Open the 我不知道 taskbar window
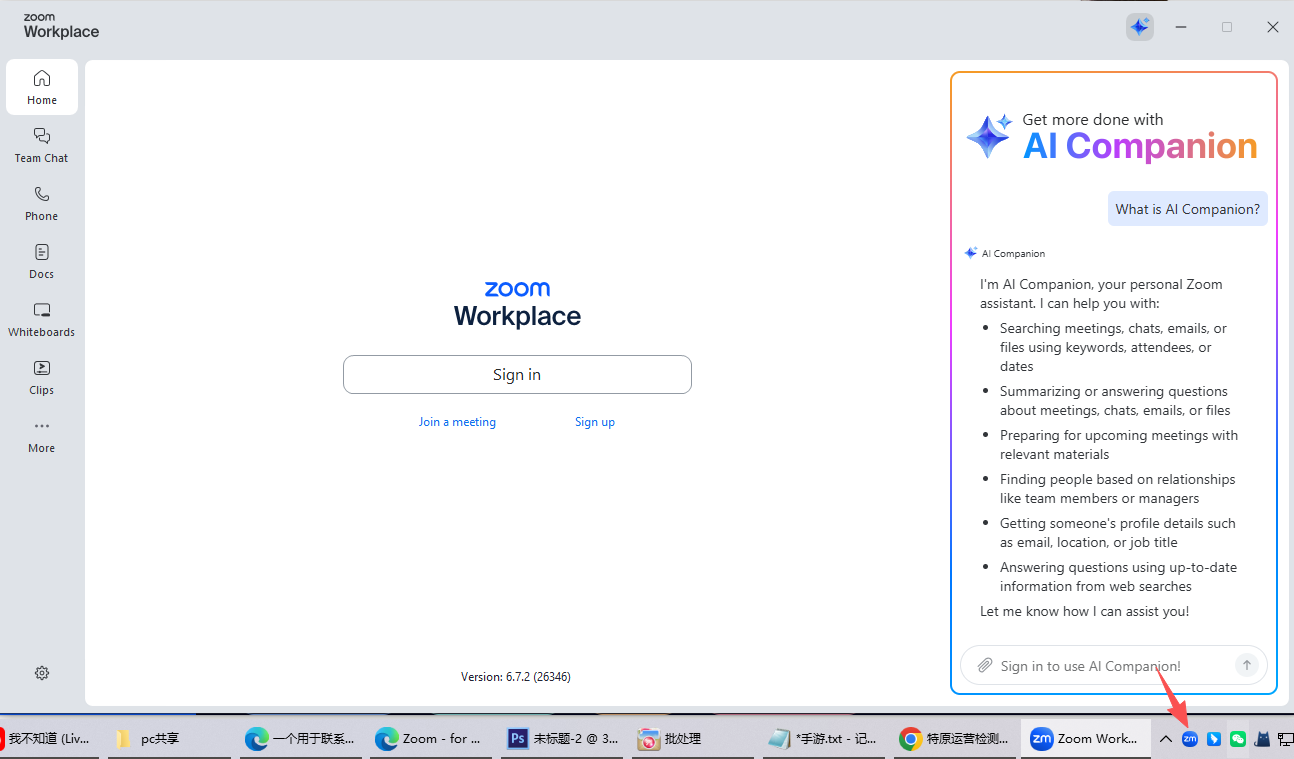Screen dimensions: 1294x759 pos(47,739)
